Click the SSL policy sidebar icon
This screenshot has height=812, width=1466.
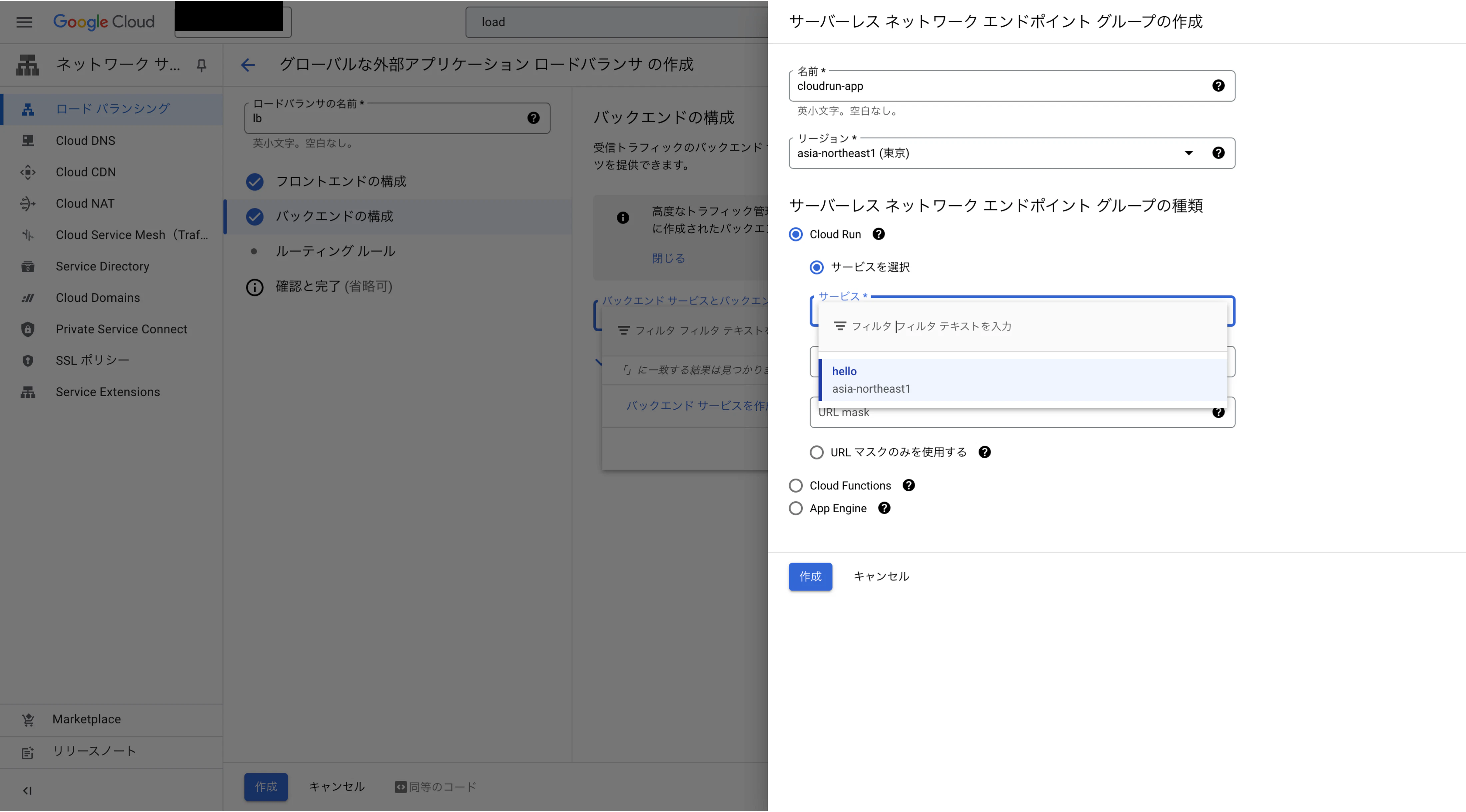coord(28,361)
